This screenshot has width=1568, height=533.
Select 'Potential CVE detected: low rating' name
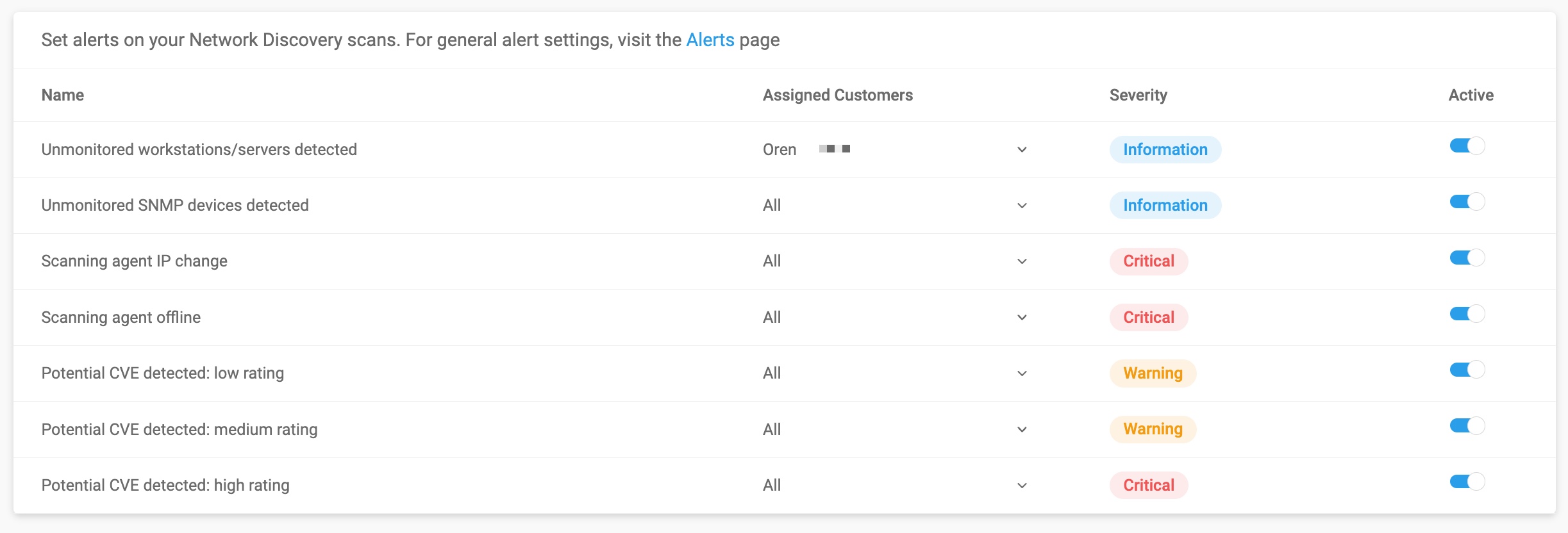pyautogui.click(x=163, y=373)
